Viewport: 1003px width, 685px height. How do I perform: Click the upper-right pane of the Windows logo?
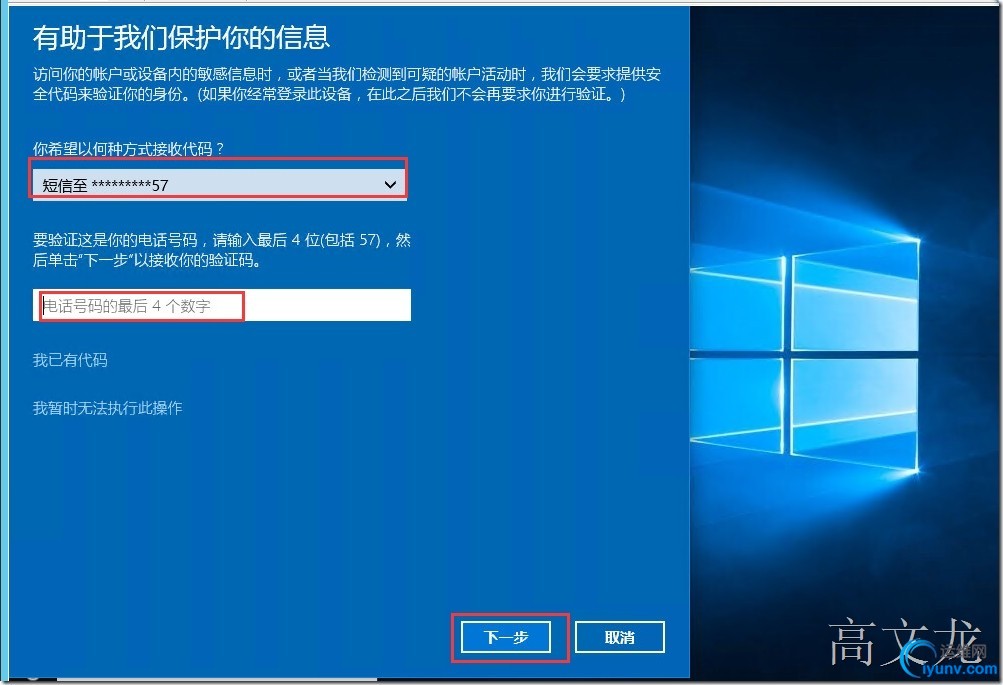pyautogui.click(x=856, y=294)
